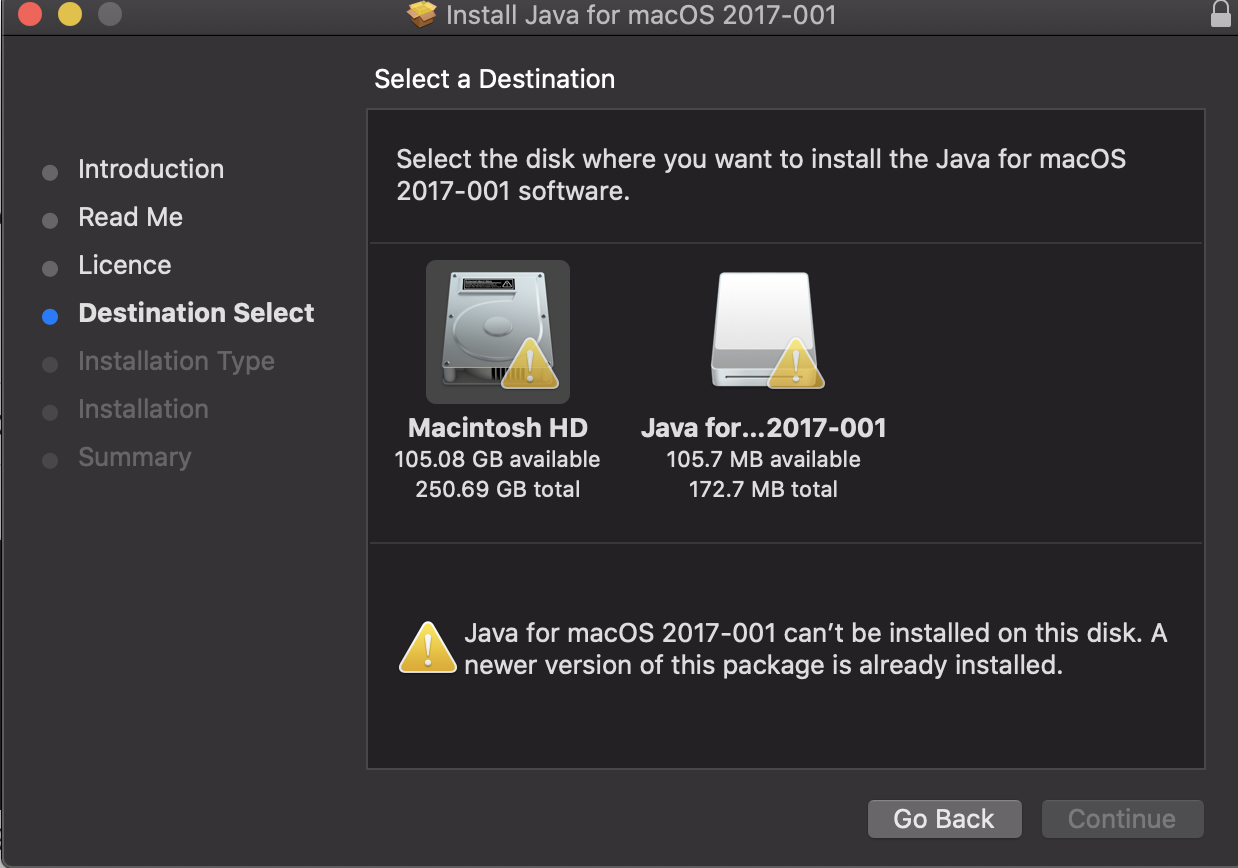Select the Java for 2017-001 disk icon
Viewport: 1238px width, 868px height.
point(764,331)
